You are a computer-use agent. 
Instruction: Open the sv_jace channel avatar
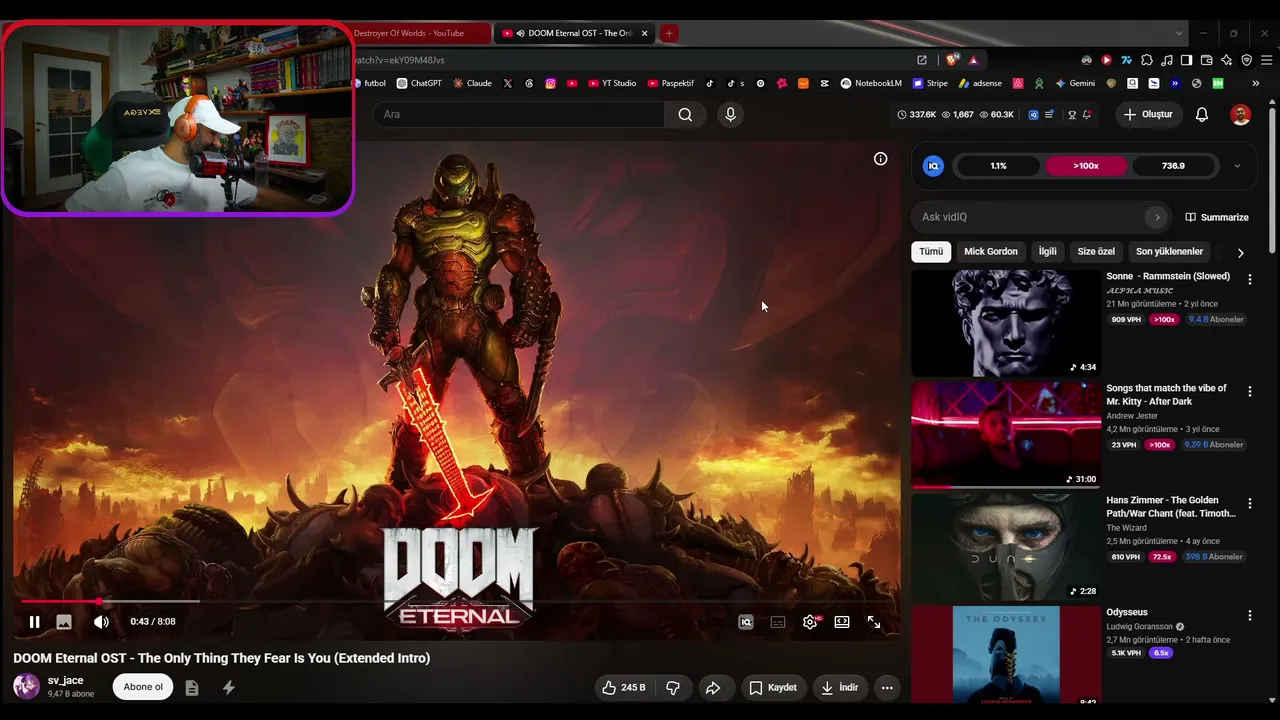point(27,687)
